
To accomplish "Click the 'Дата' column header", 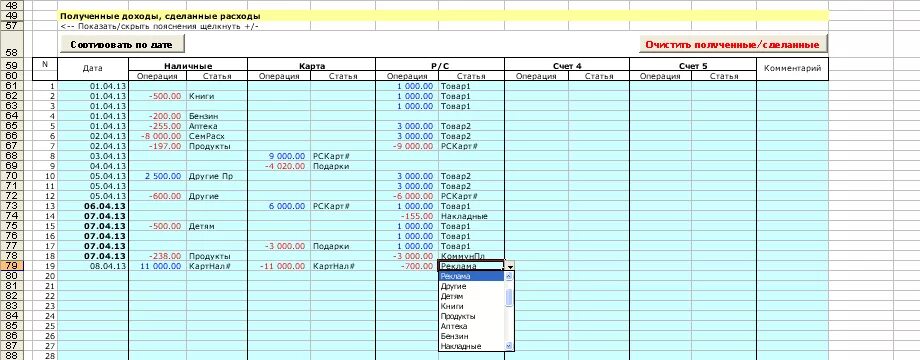I will 93,69.
